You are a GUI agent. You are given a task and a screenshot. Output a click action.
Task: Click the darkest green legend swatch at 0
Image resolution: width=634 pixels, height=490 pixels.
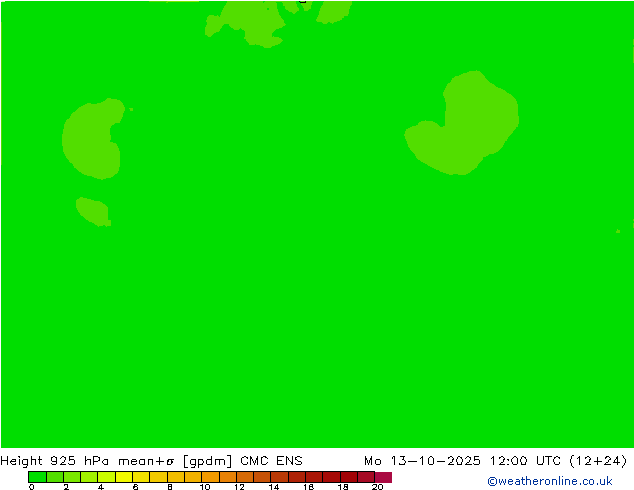[37, 477]
